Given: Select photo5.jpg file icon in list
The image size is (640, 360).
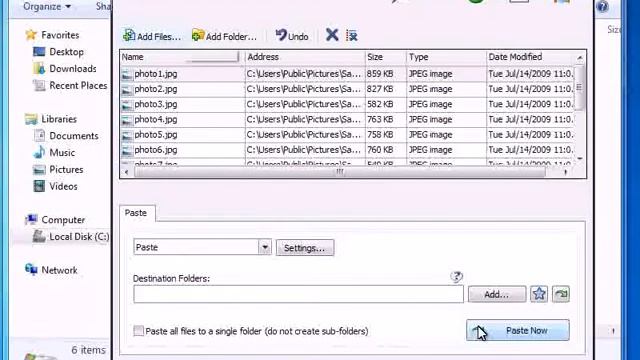Looking at the screenshot, I should point(127,135).
